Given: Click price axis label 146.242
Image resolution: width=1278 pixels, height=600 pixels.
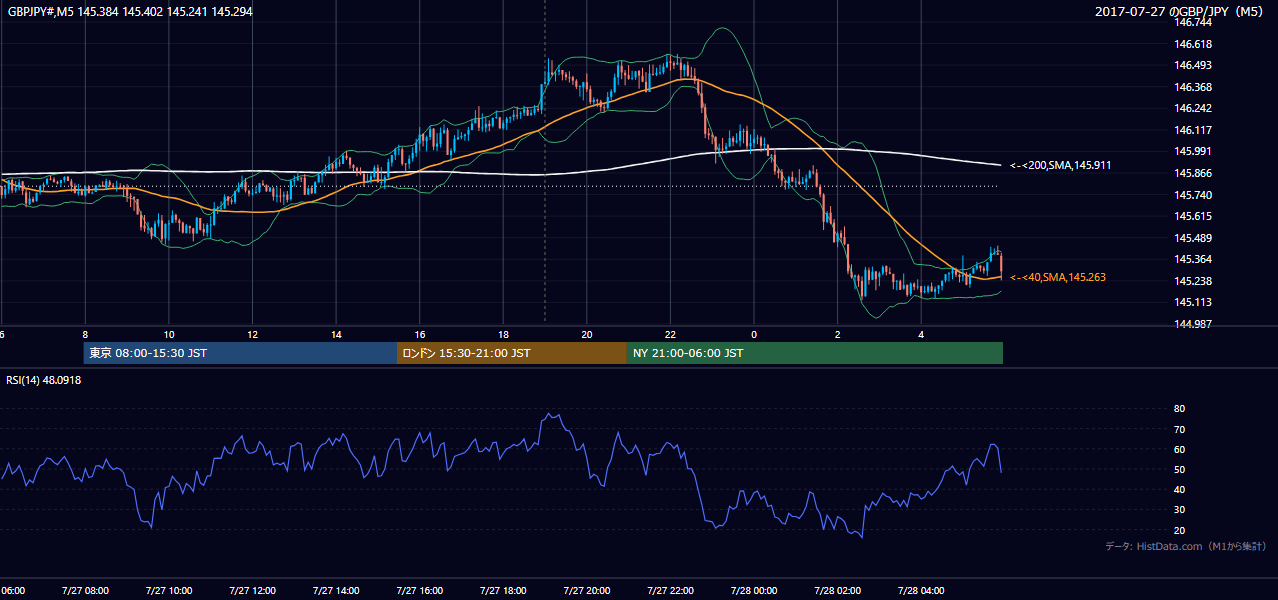Looking at the screenshot, I should tap(1192, 108).
